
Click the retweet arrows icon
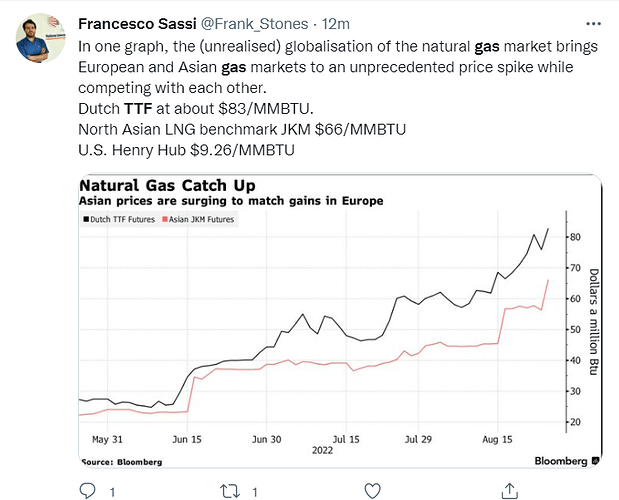coord(230,491)
